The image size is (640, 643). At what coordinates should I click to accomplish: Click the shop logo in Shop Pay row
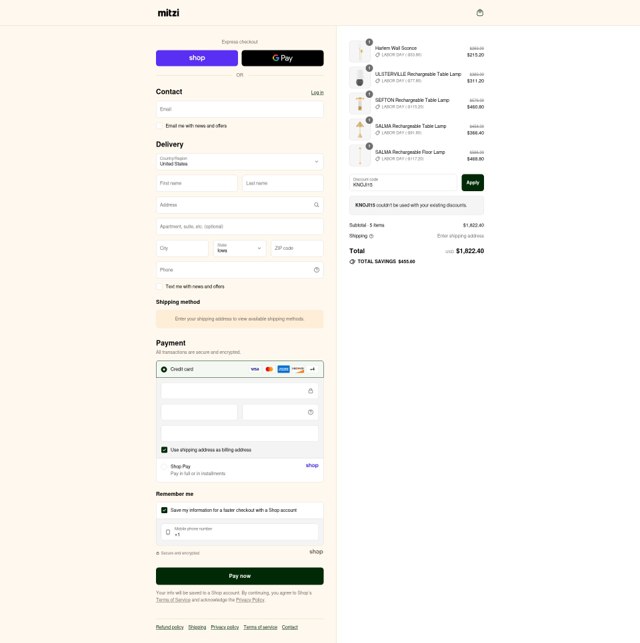point(312,465)
